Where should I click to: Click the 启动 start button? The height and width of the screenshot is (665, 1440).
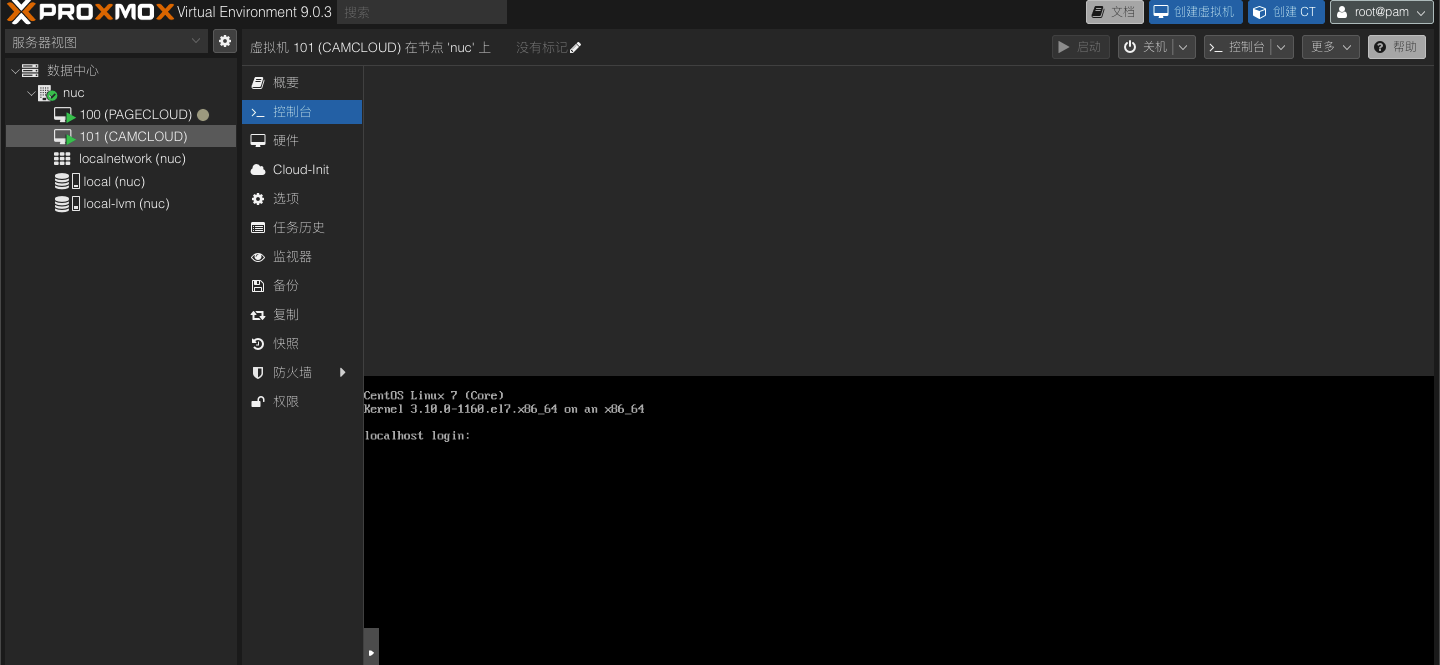click(1081, 47)
